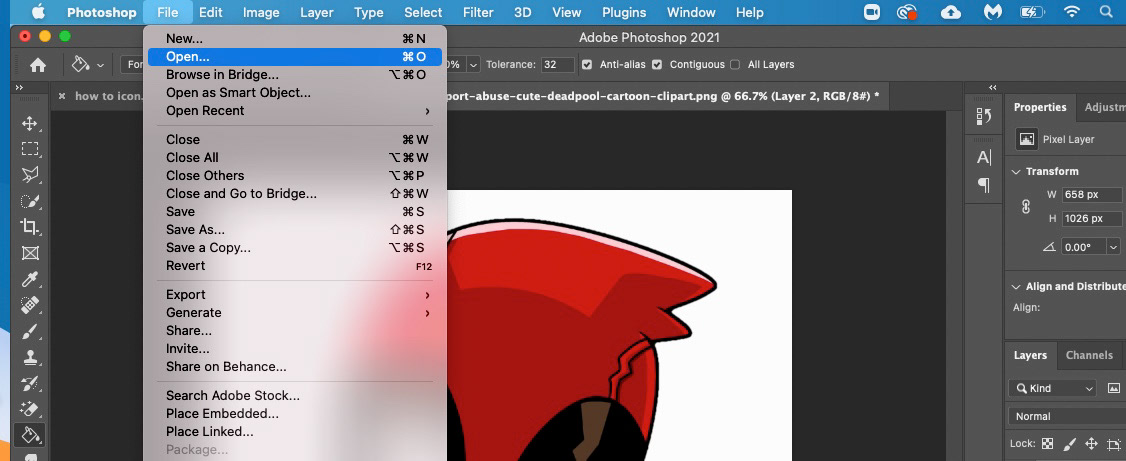This screenshot has width=1126, height=461.
Task: Toggle the Anti-alias checkbox
Action: 587,65
